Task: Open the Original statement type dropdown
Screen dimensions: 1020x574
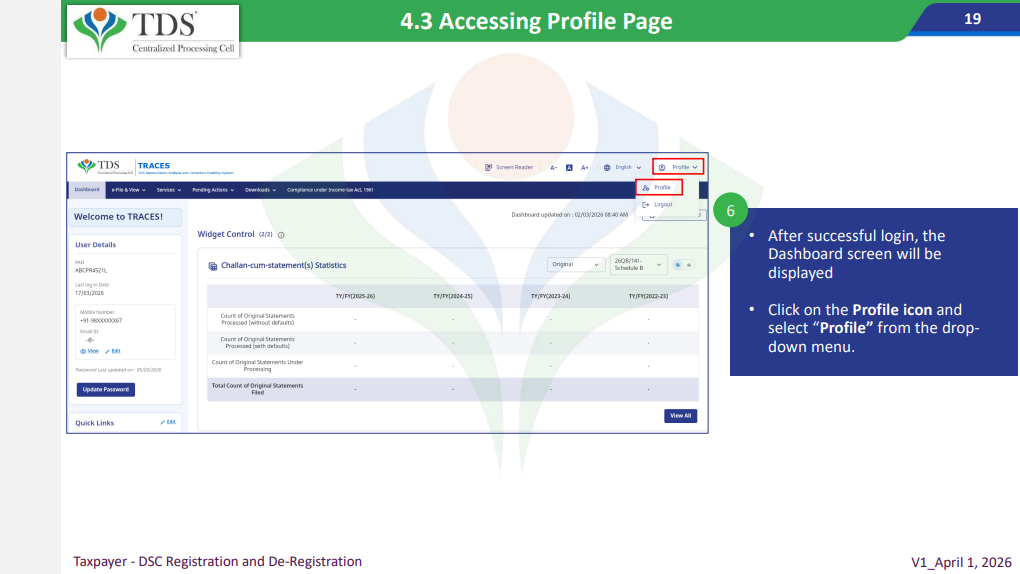Action: click(576, 264)
